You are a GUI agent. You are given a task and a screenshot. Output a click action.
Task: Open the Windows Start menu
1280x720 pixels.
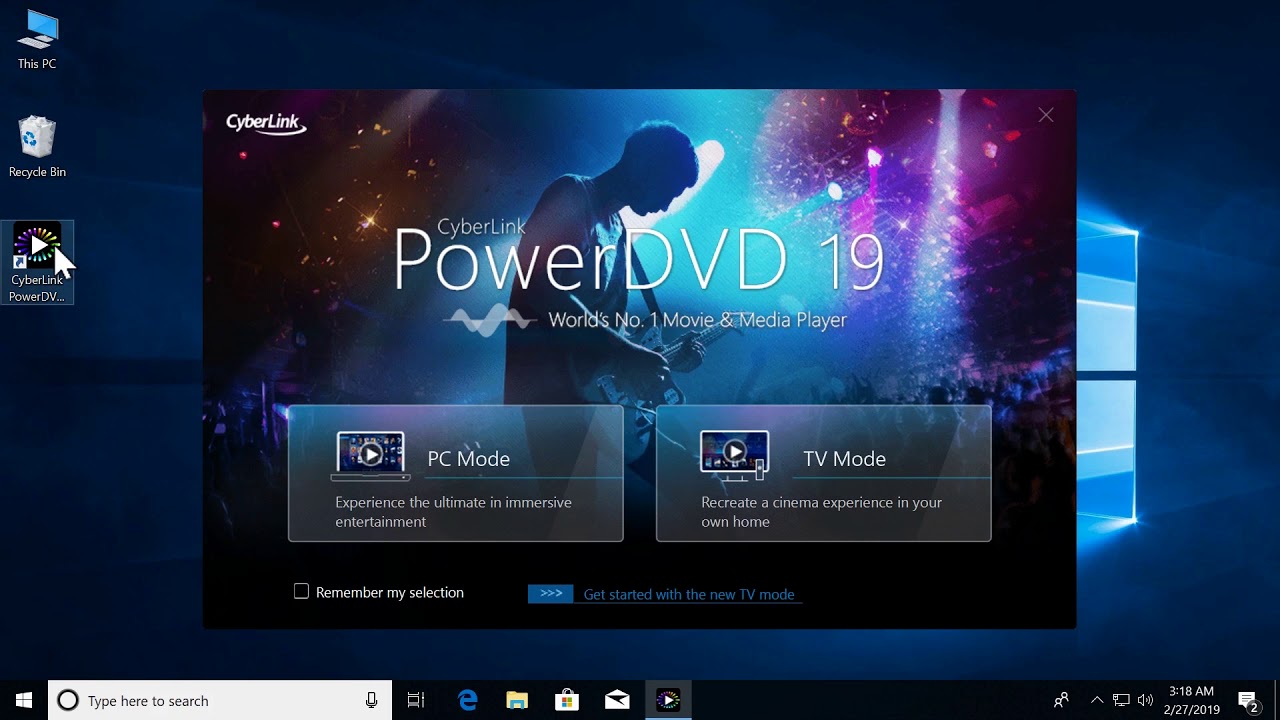tap(24, 700)
